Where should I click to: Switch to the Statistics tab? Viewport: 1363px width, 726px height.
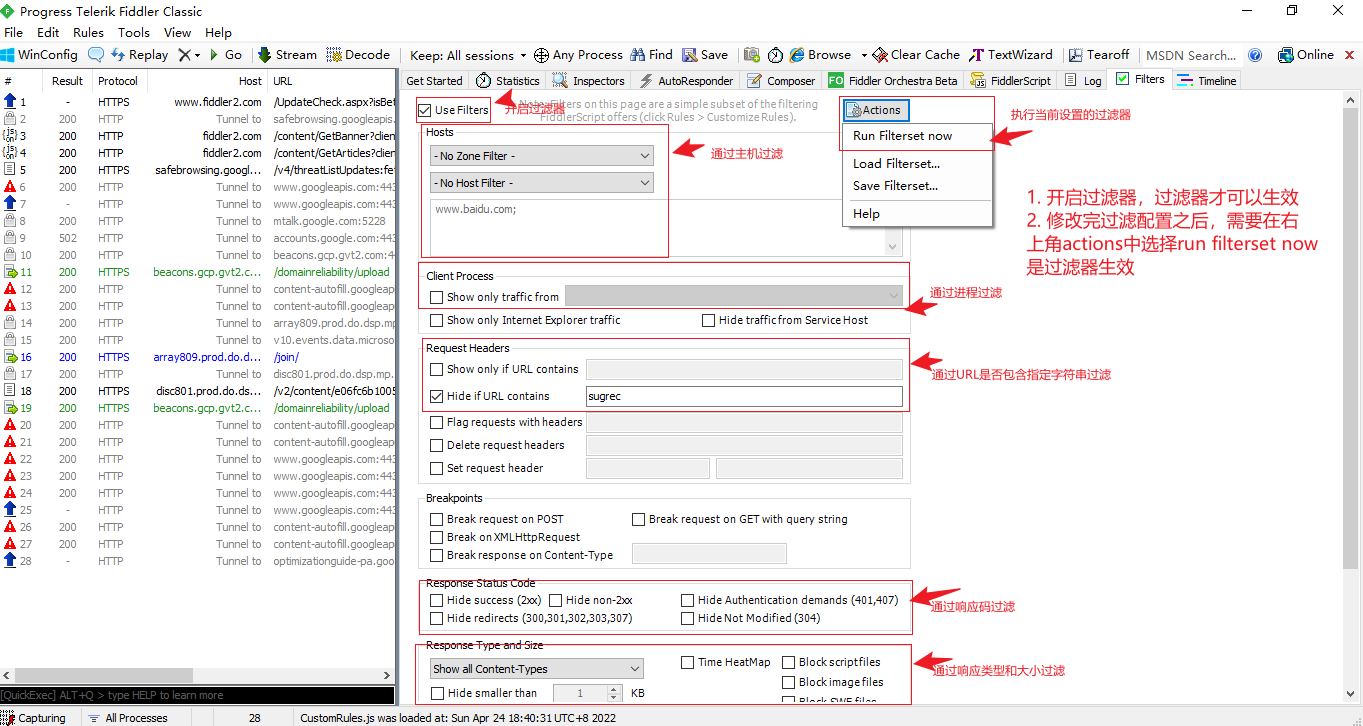[x=508, y=81]
